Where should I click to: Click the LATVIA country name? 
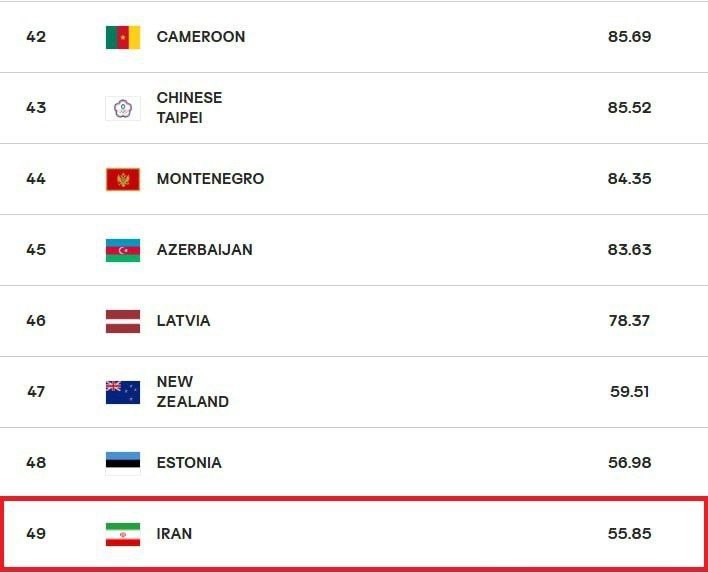click(x=183, y=321)
